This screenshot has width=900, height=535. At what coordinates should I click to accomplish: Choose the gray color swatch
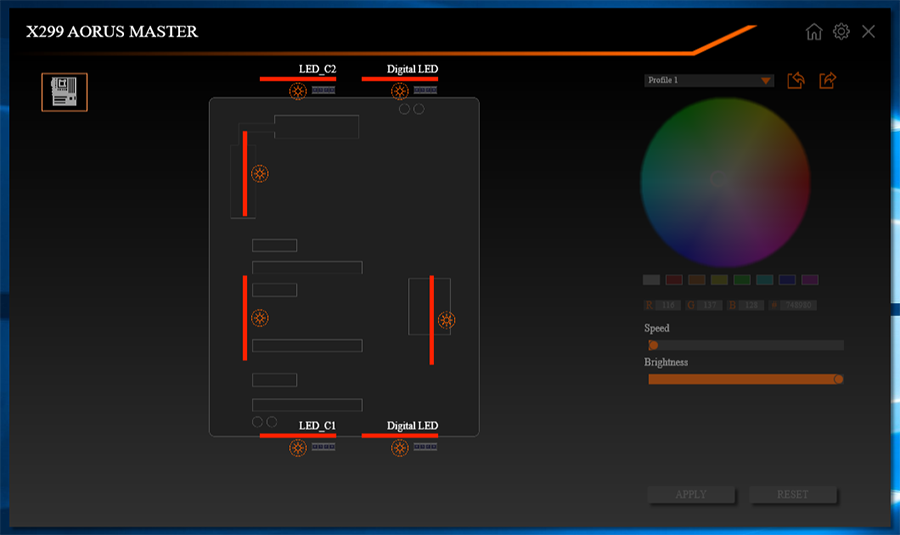tap(651, 280)
